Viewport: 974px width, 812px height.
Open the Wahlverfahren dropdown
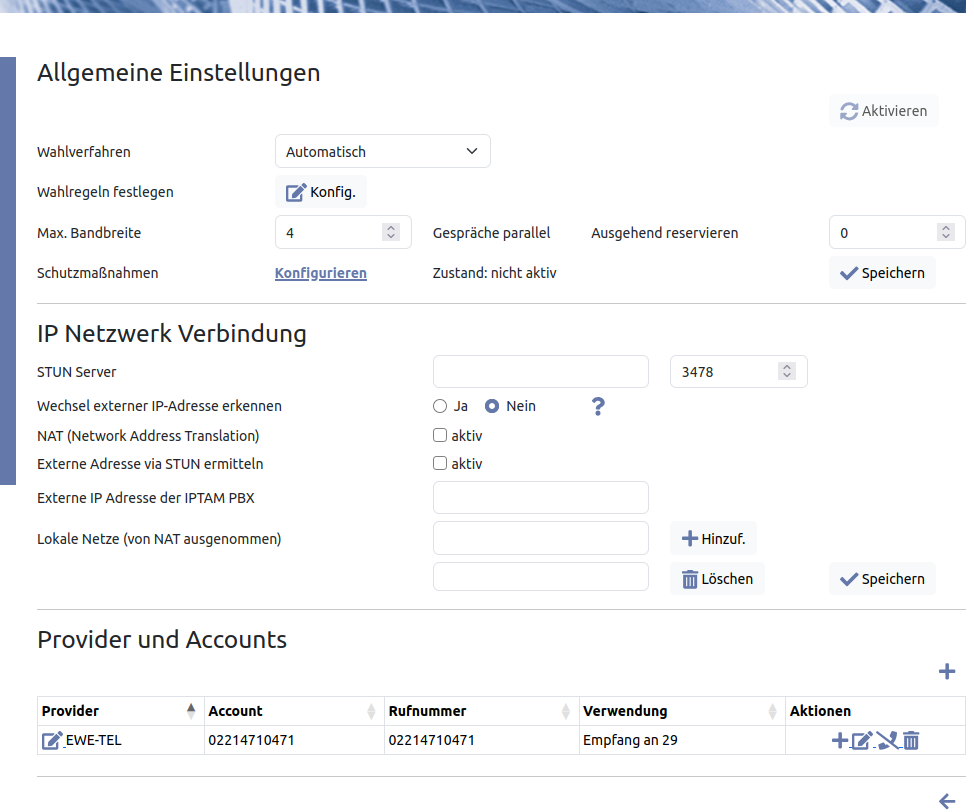point(382,152)
